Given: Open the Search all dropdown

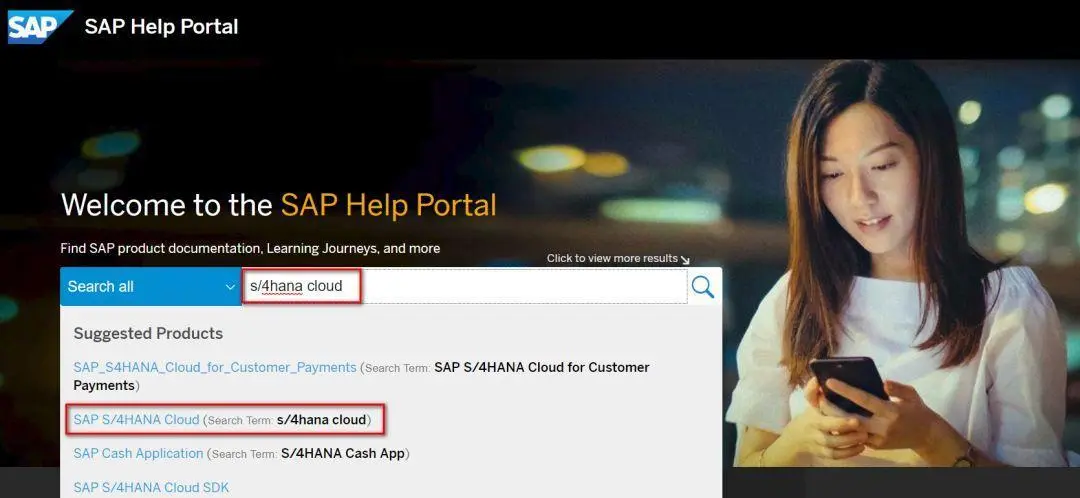Looking at the screenshot, I should tap(151, 287).
